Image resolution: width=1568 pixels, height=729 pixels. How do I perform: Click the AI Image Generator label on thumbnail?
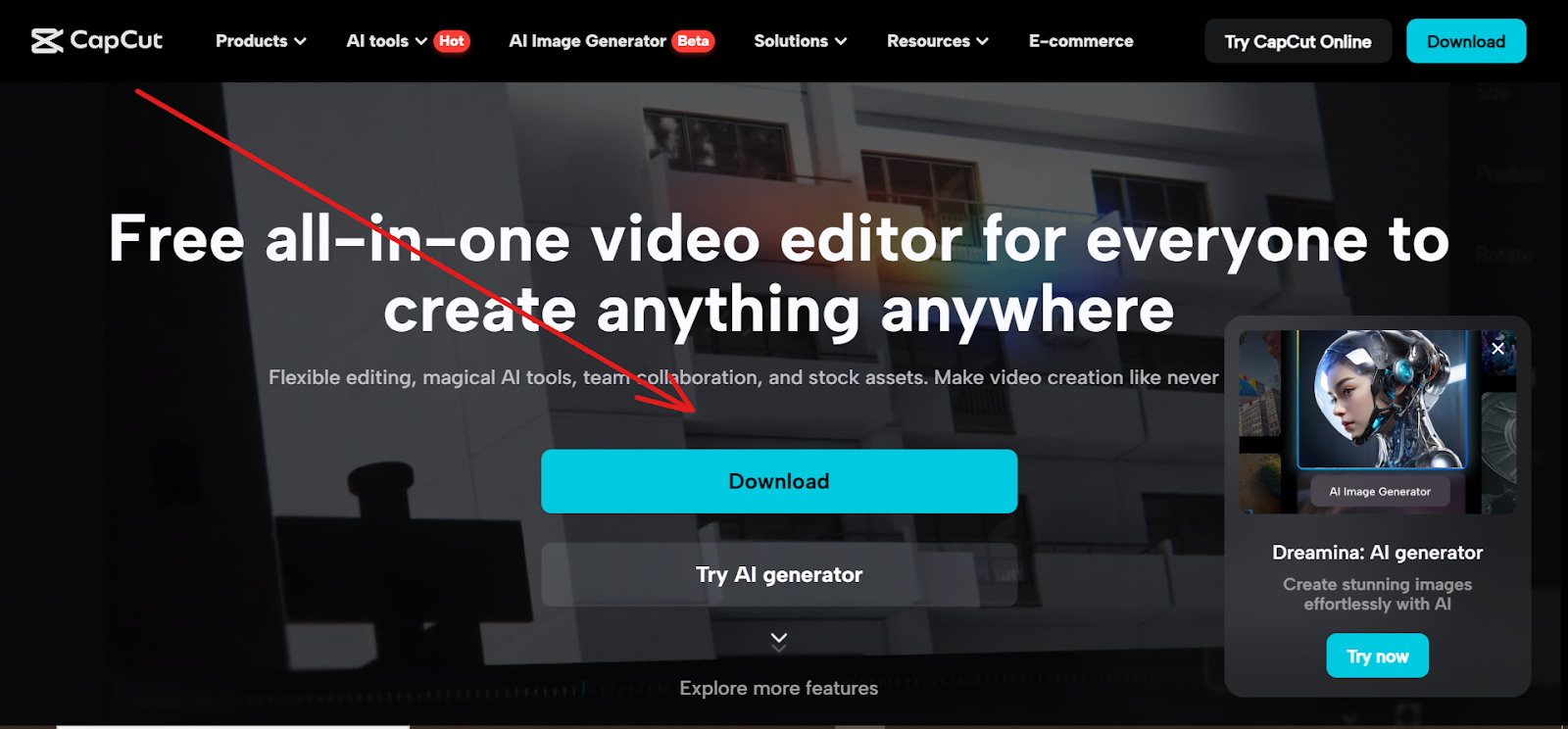tap(1380, 492)
